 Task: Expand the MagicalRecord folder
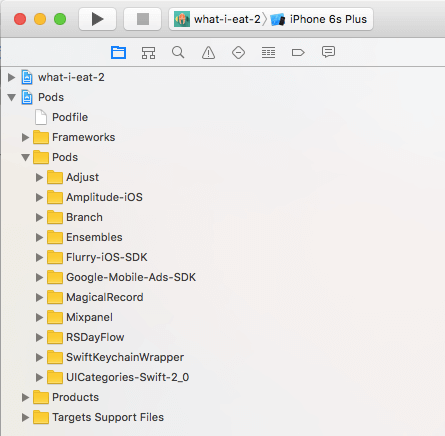(x=39, y=297)
